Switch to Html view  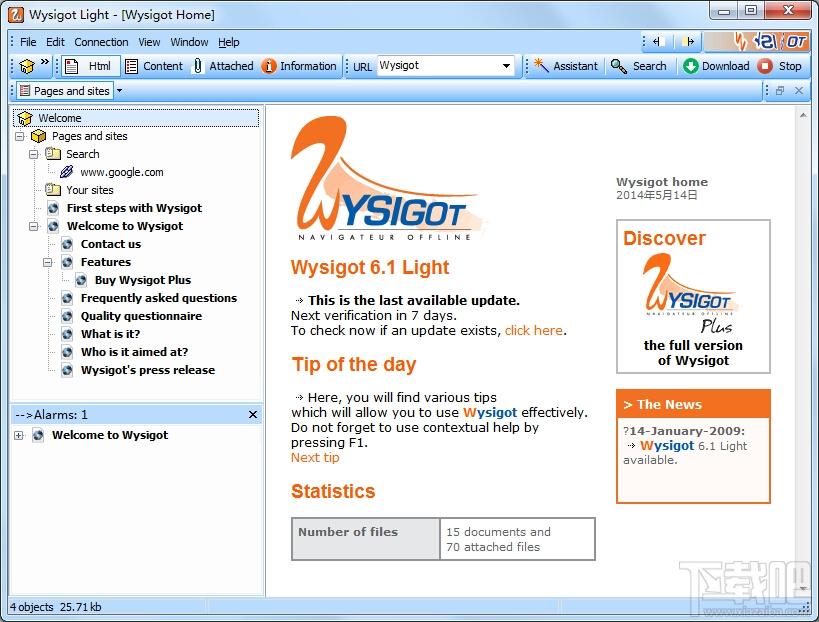(91, 66)
